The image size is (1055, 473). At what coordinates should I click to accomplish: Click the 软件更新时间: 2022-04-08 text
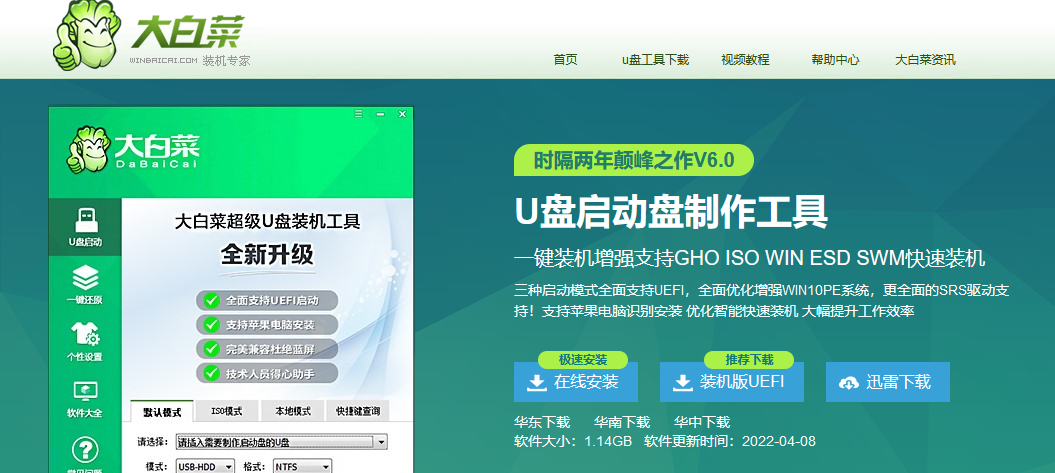click(x=729, y=441)
